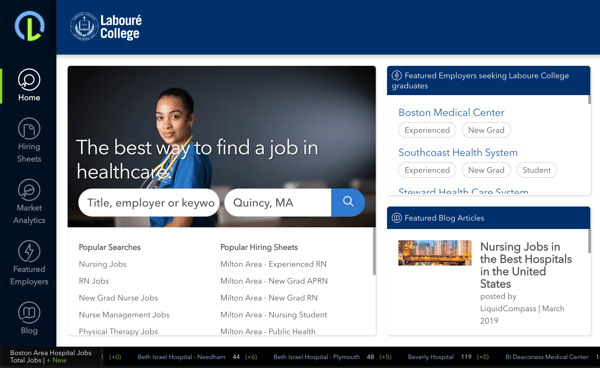
Task: Open the Hiring Sheets sidebar icon
Action: pos(29,129)
